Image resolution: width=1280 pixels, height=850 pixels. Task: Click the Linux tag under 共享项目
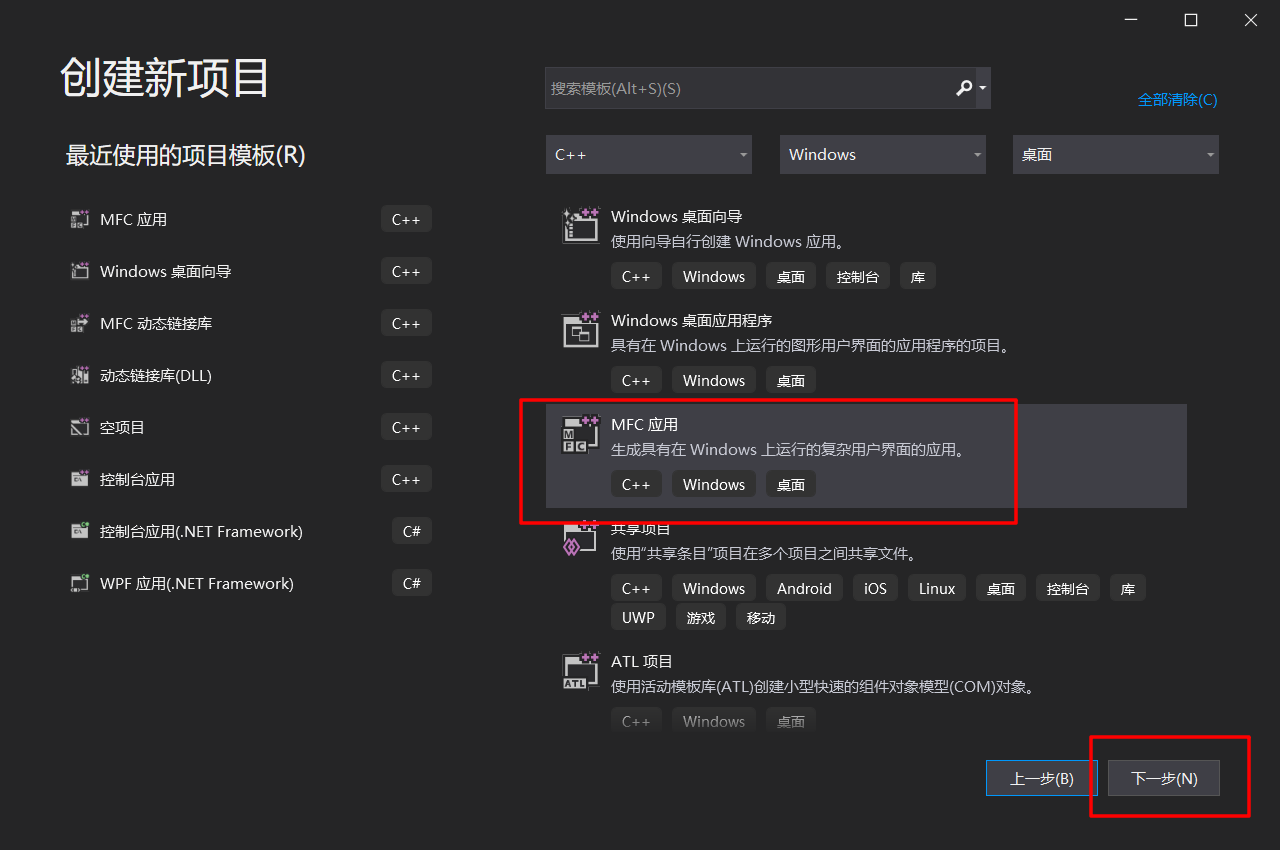coord(937,588)
